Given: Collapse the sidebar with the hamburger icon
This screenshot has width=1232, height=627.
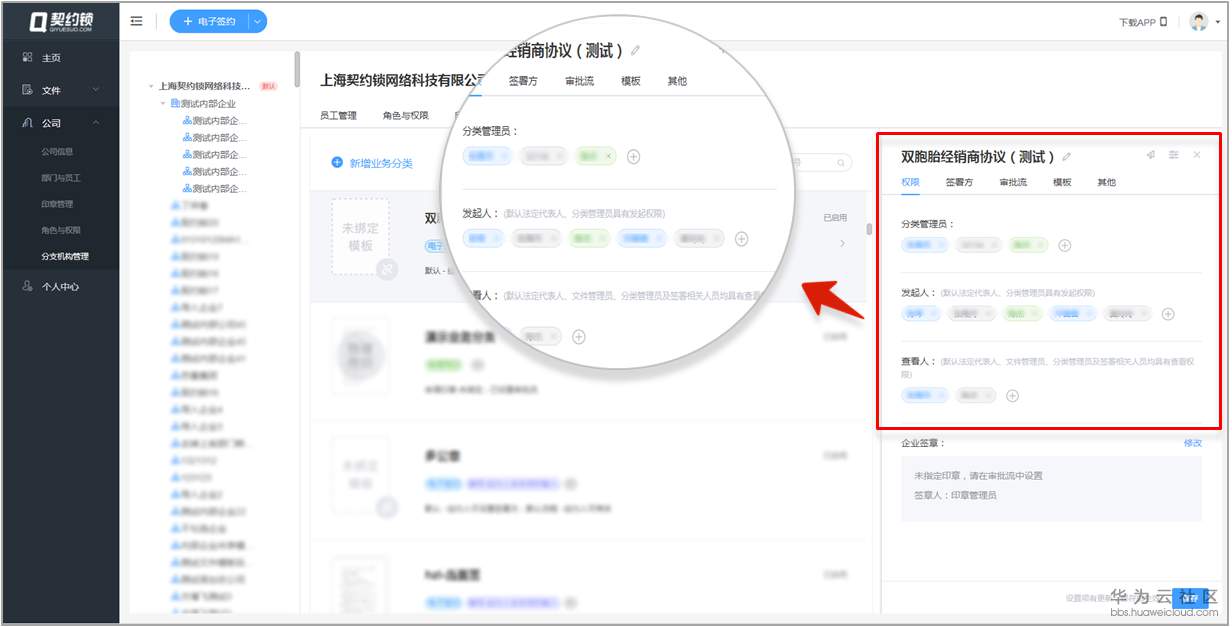Looking at the screenshot, I should pos(136,21).
